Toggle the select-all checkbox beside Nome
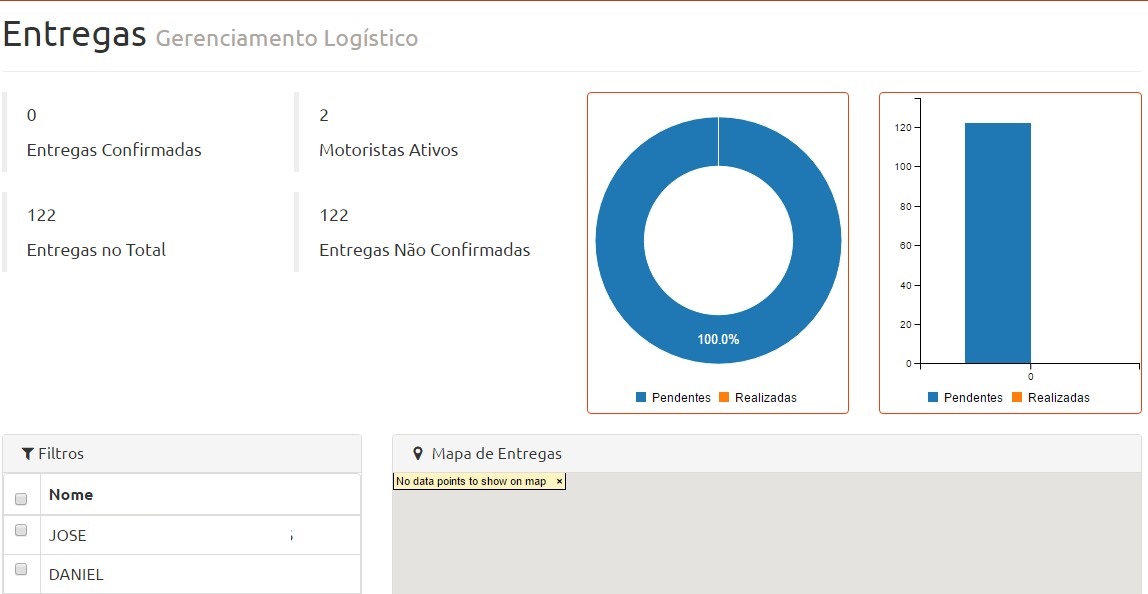This screenshot has width=1148, height=594. pos(21,497)
